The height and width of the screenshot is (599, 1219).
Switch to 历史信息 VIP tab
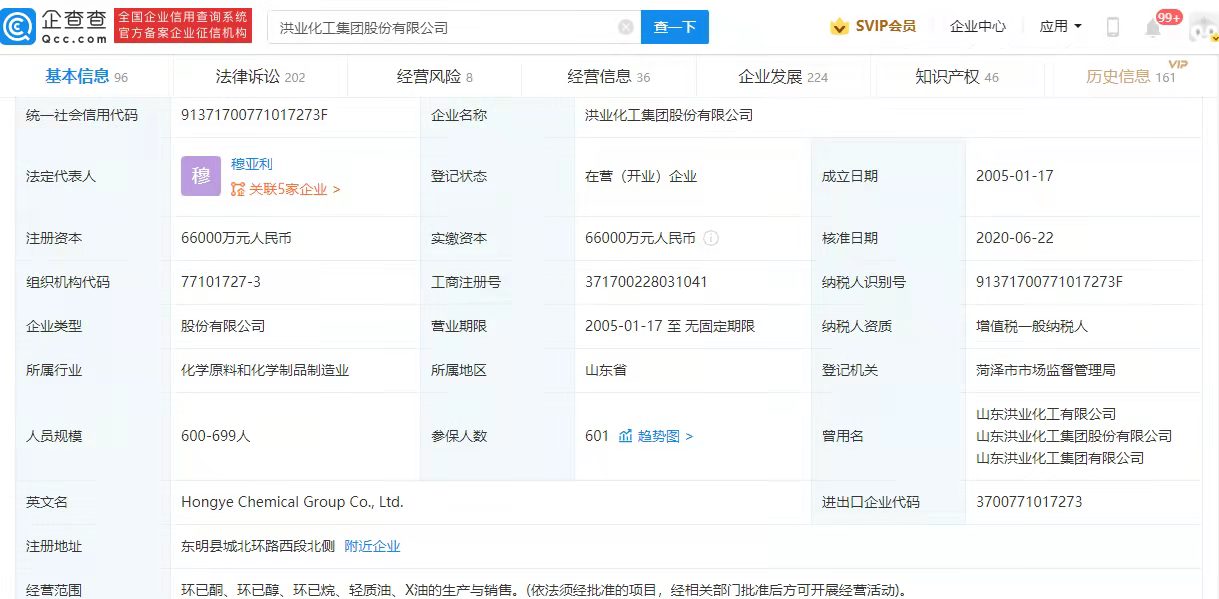1132,76
